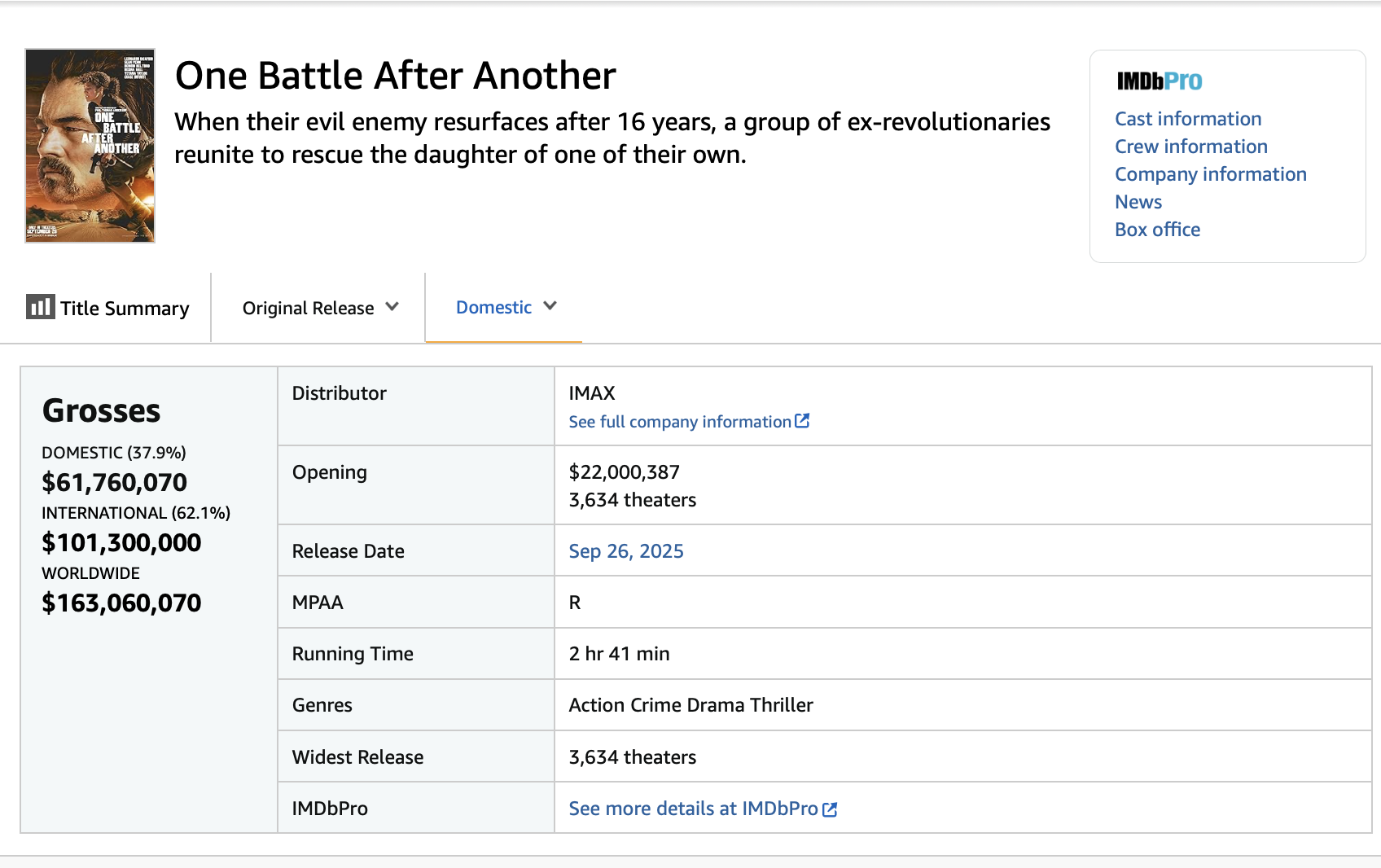
Task: Go to Company information link
Action: coord(1210,174)
